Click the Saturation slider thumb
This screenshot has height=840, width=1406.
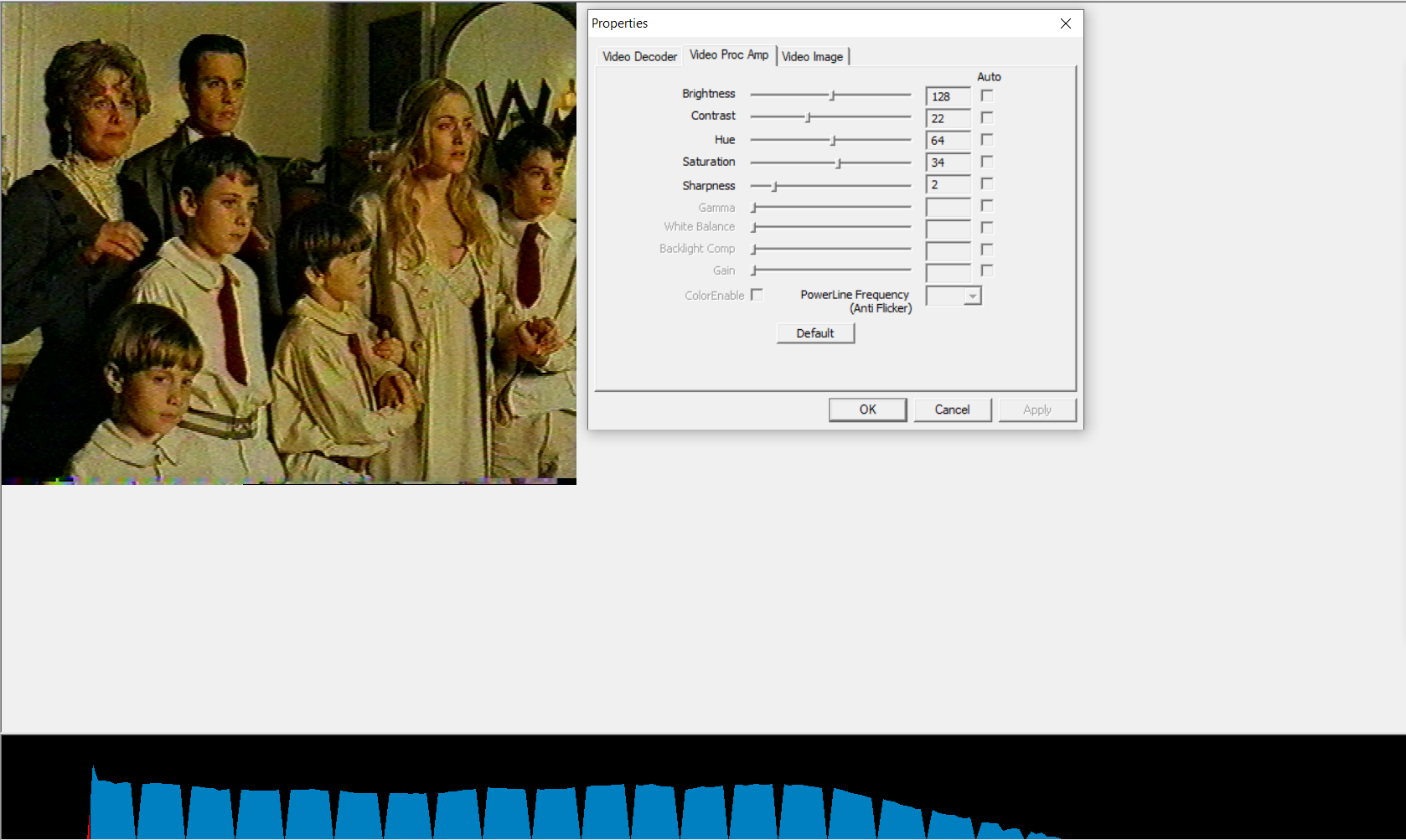(x=839, y=162)
